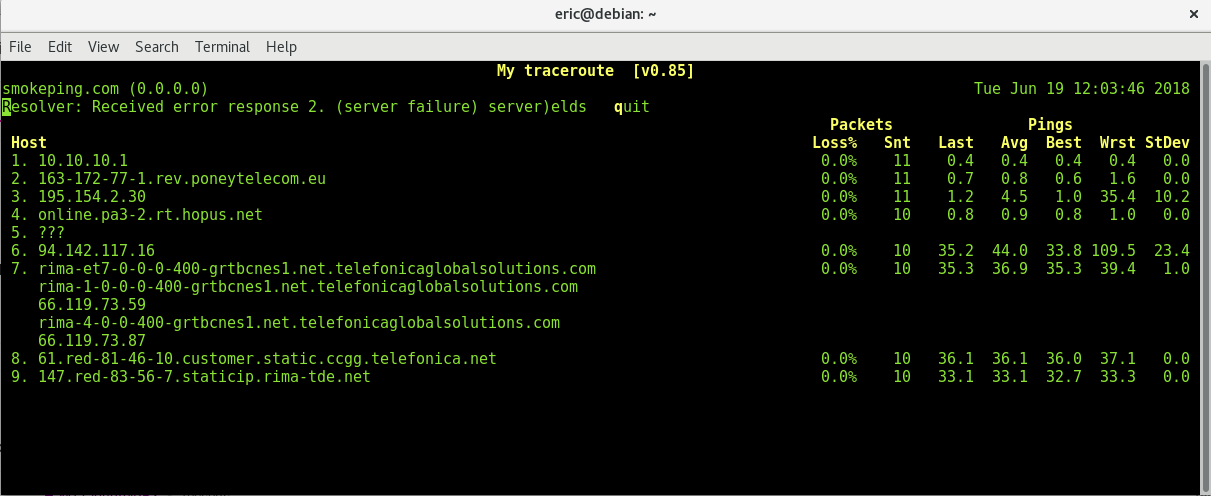The image size is (1211, 496).
Task: Click the date Tue Jun 19 12:03:46 2018
Action: tap(1082, 89)
